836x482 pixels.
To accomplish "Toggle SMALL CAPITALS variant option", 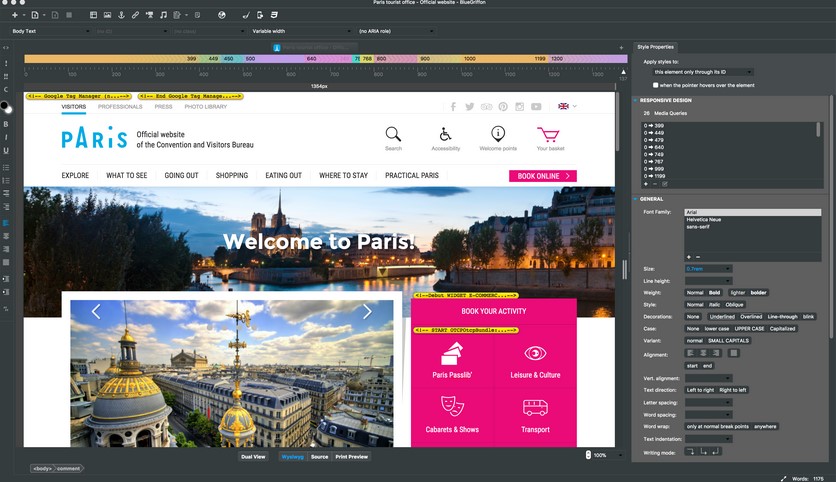I will tap(728, 341).
